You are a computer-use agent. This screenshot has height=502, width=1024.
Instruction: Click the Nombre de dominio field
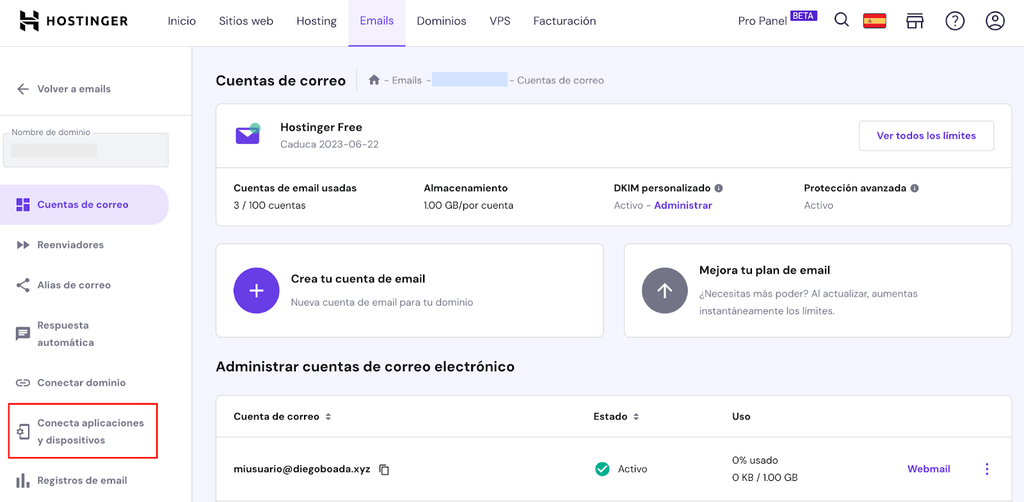(86, 150)
